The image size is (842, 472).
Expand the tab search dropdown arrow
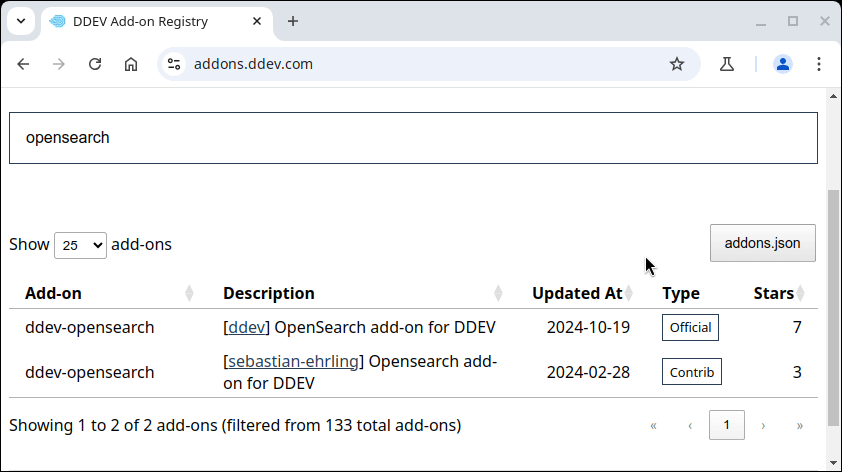21,21
